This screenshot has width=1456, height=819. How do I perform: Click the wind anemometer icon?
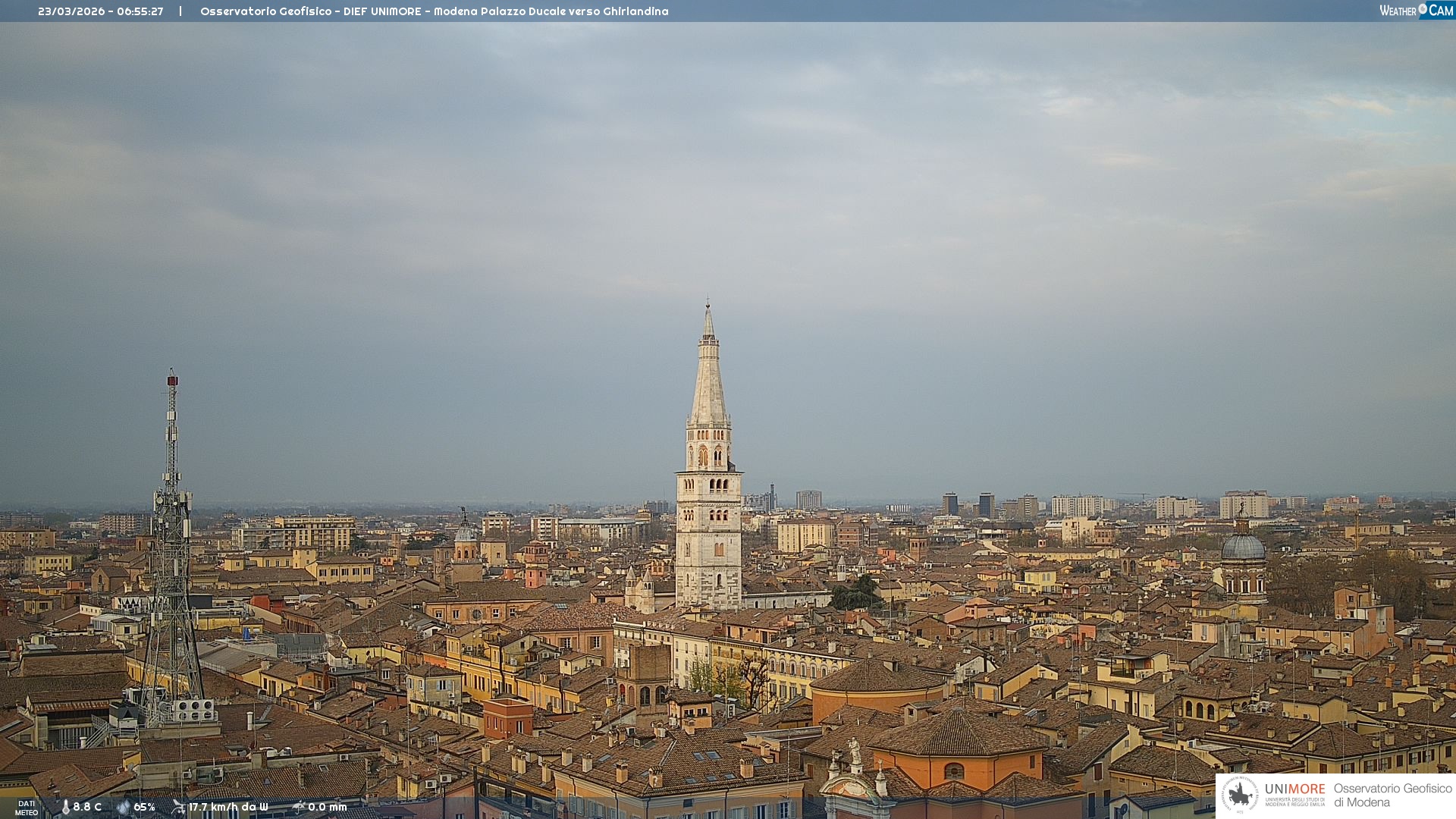[x=178, y=807]
